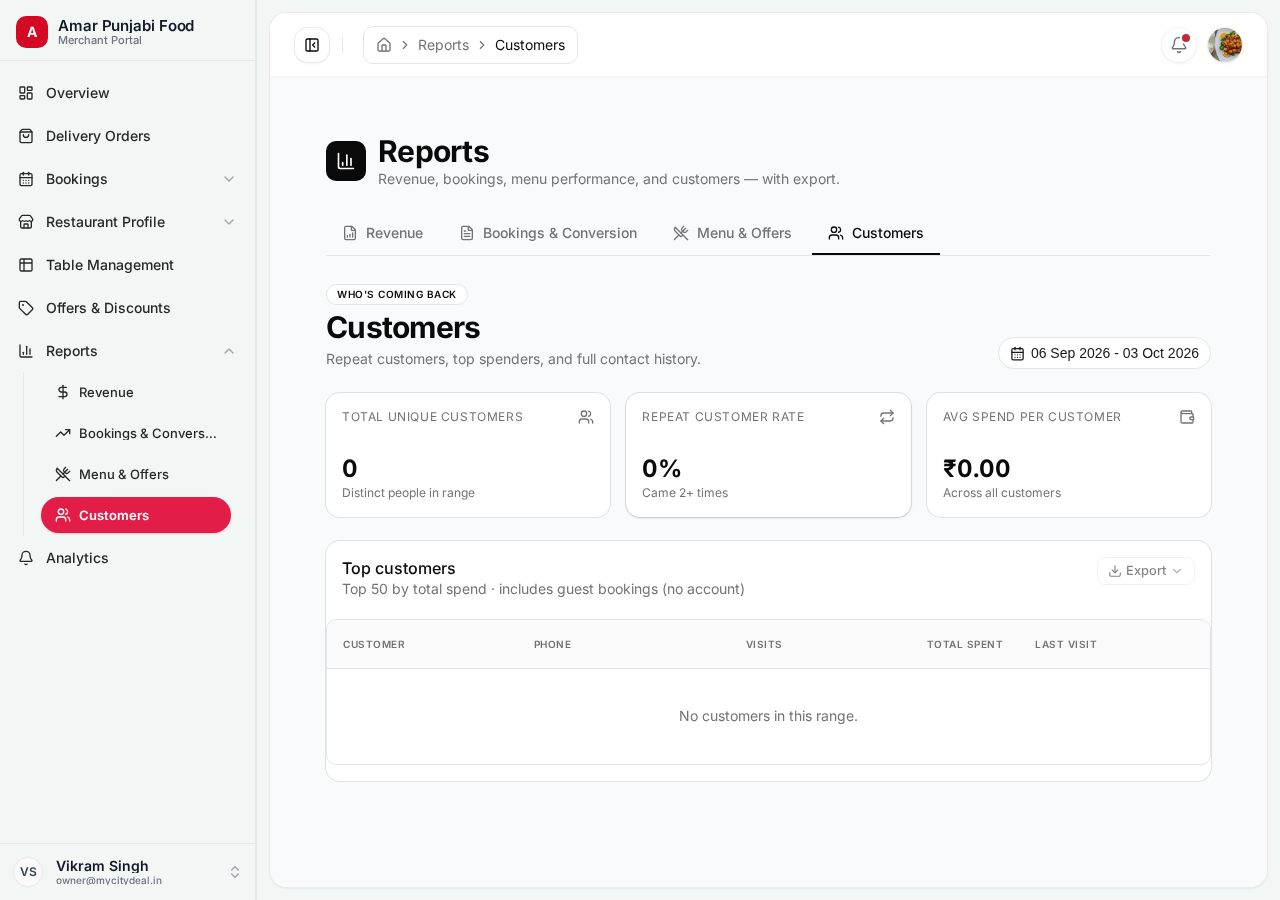Go to Overview in sidebar
This screenshot has height=900, width=1280.
click(x=128, y=93)
